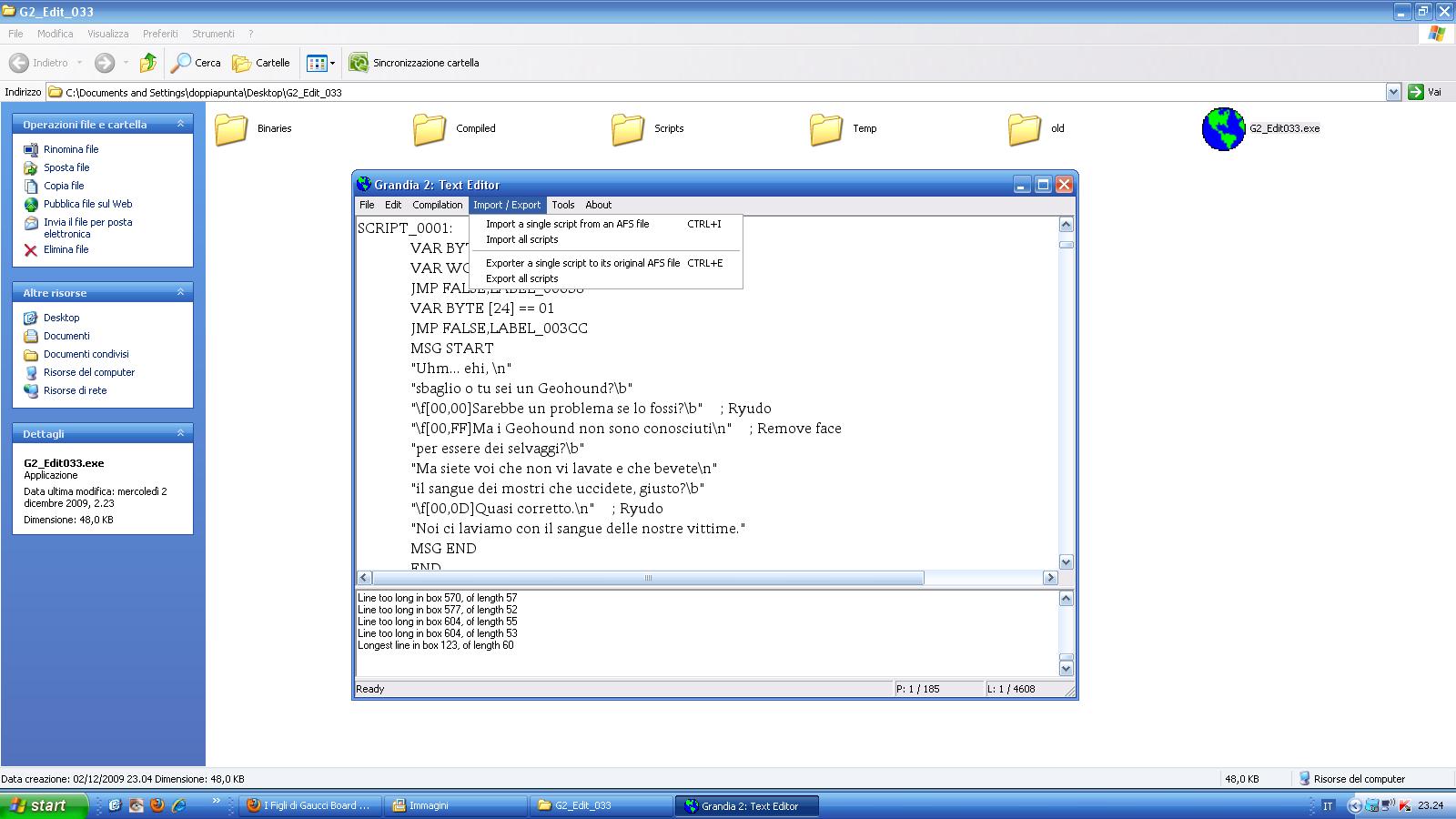1456x819 pixels.
Task: Select Exporter a single script to original AFS
Action: [606, 263]
